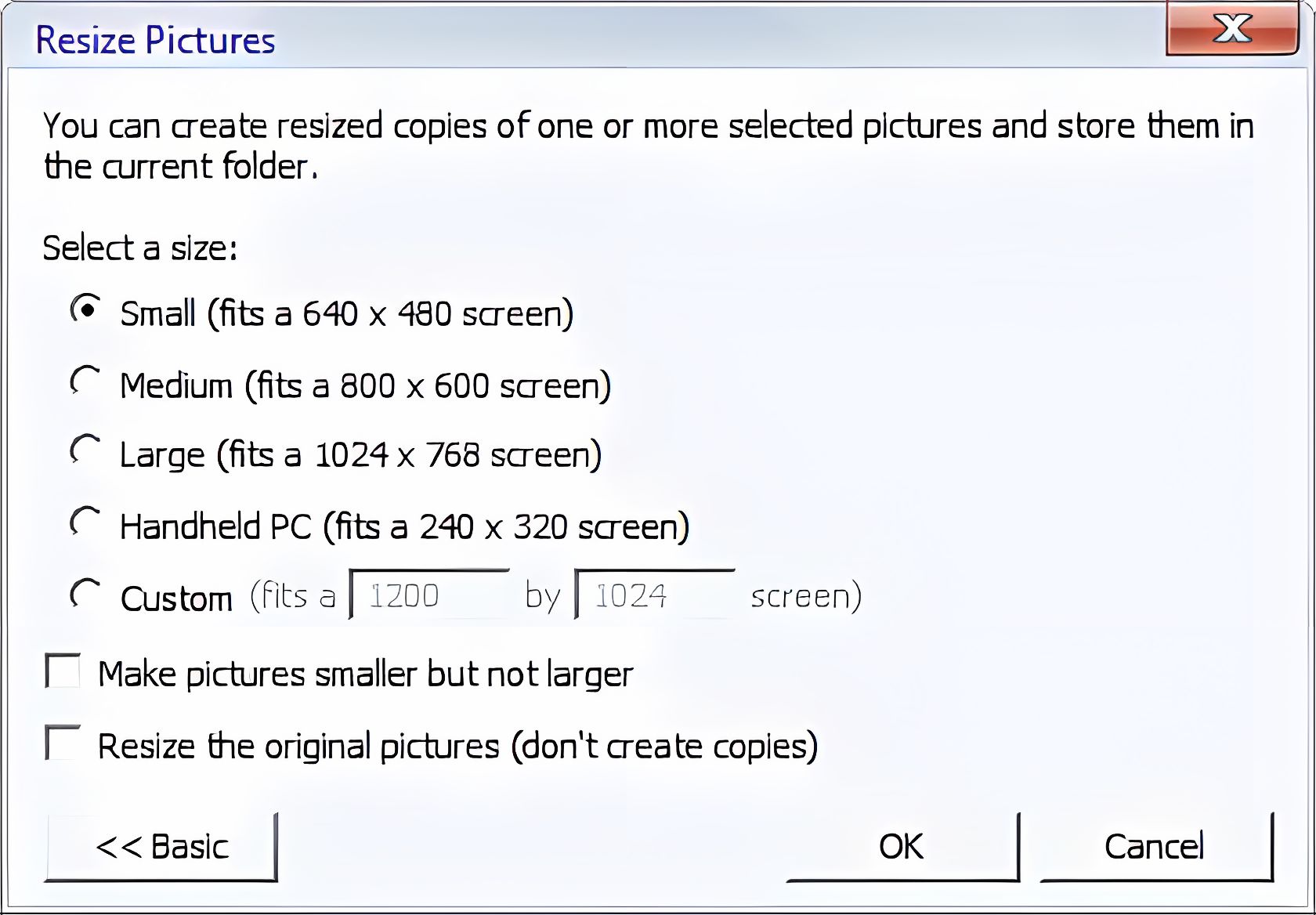Close the Resize Pictures dialog with X
Viewport: 1316px width, 915px height.
(x=1231, y=30)
